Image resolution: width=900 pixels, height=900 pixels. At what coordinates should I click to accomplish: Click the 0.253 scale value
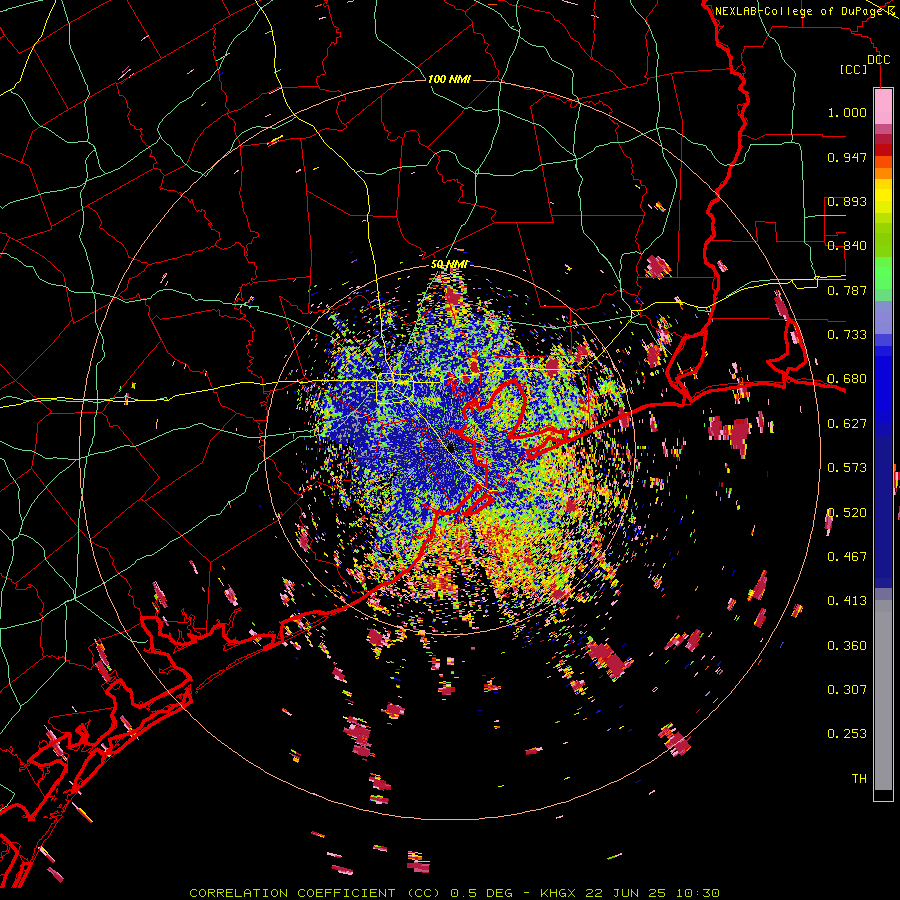click(x=847, y=734)
